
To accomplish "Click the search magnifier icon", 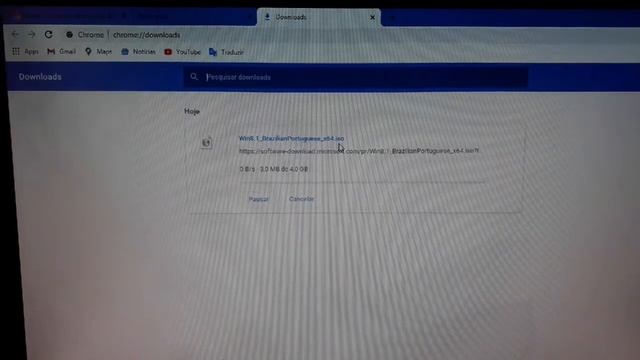I will (194, 76).
